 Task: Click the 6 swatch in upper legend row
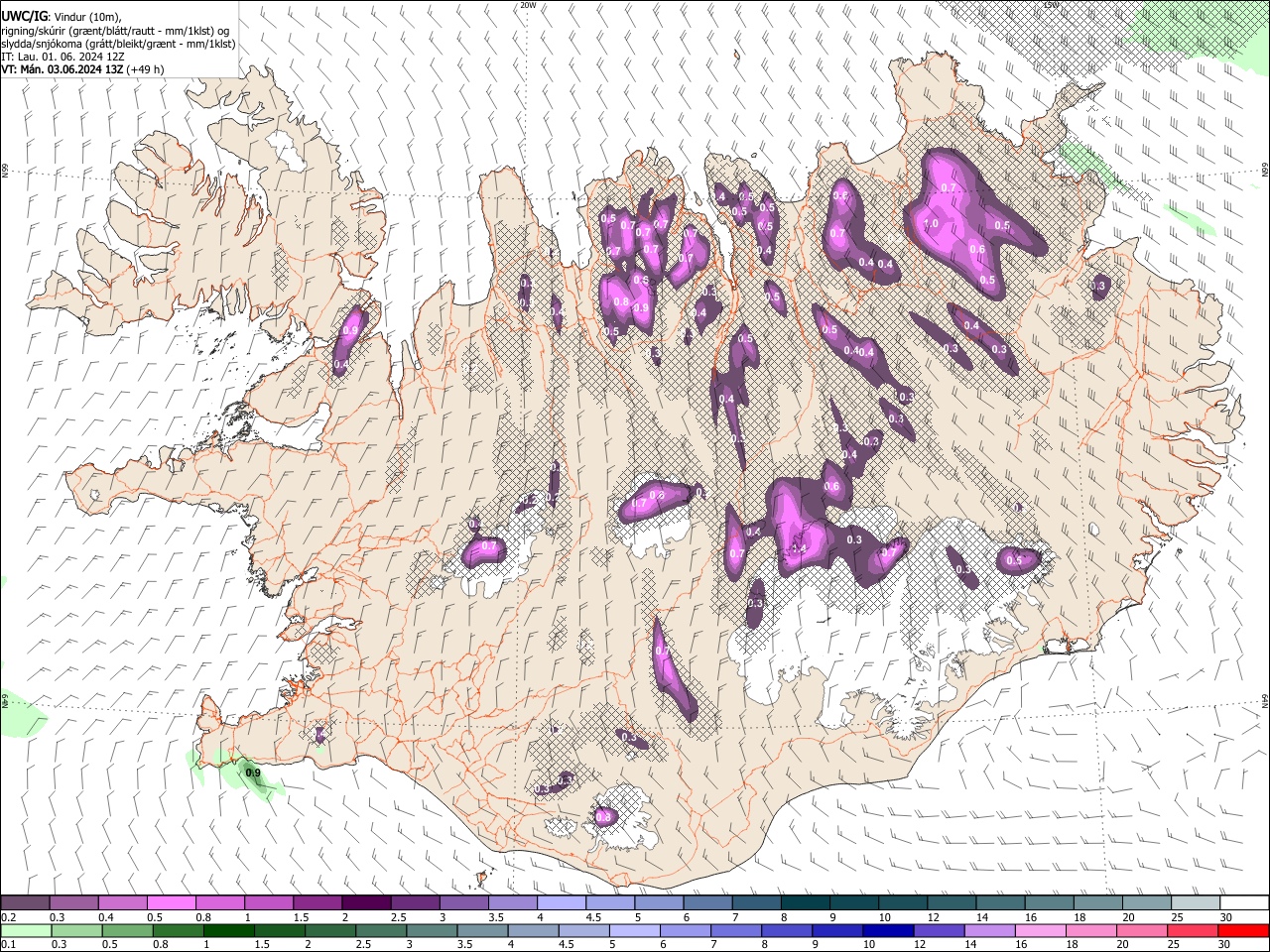[705, 902]
